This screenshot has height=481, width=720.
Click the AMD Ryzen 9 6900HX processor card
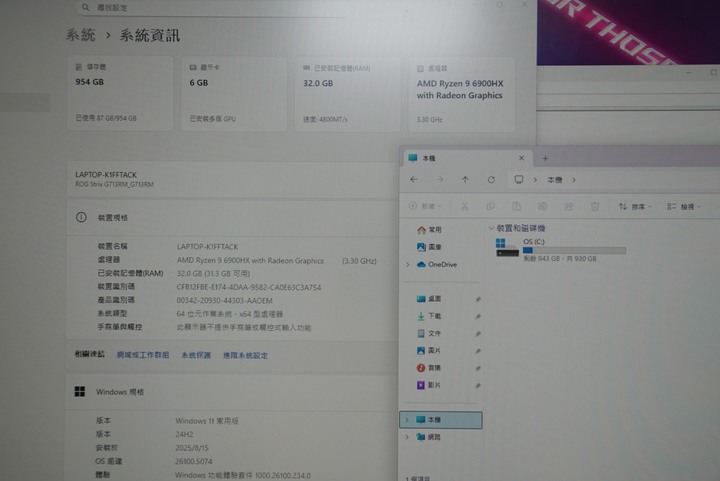tap(461, 95)
